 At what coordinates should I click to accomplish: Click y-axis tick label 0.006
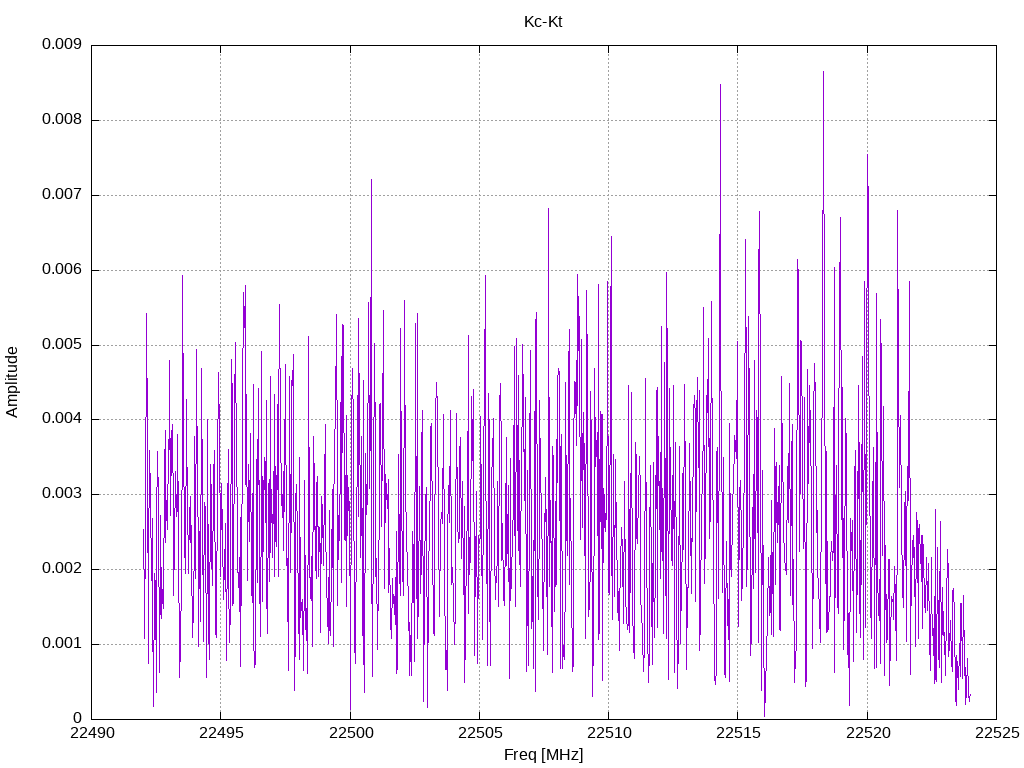(62, 270)
